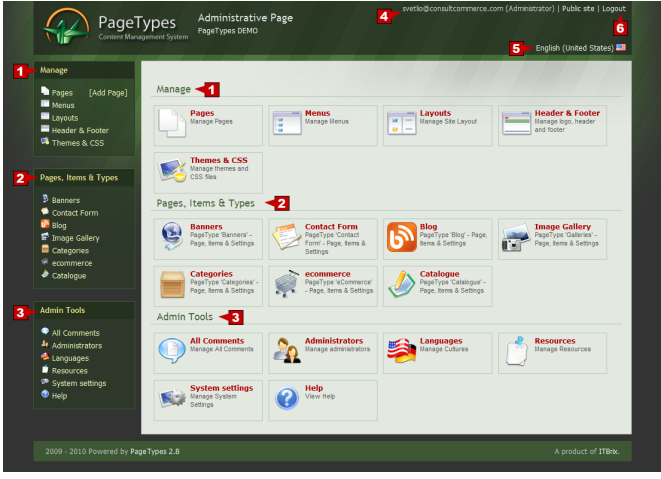Click the System settings gear icon

(172, 398)
